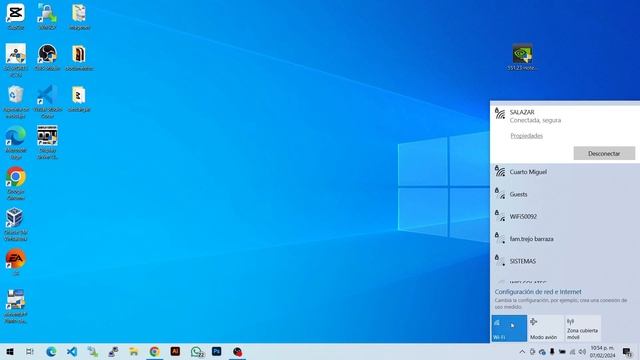Open Microsoft Edge from the taskbar
The width and height of the screenshot is (640, 360).
coord(51,351)
